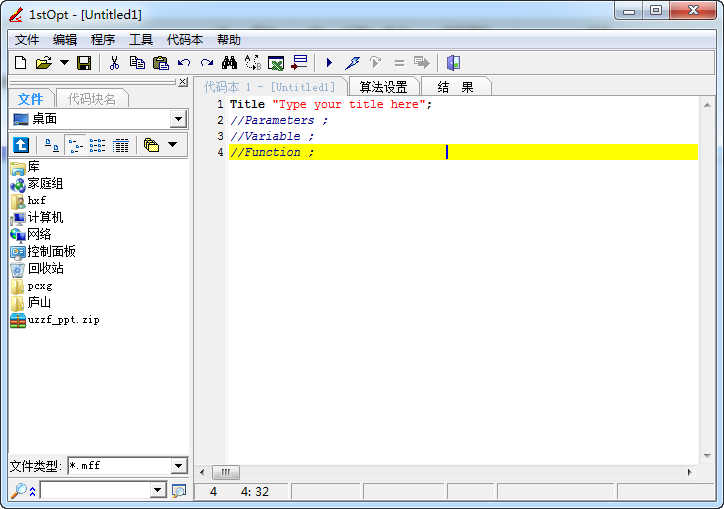Click the Excel spreadsheet toolbar icon
The image size is (724, 509).
pyautogui.click(x=276, y=63)
